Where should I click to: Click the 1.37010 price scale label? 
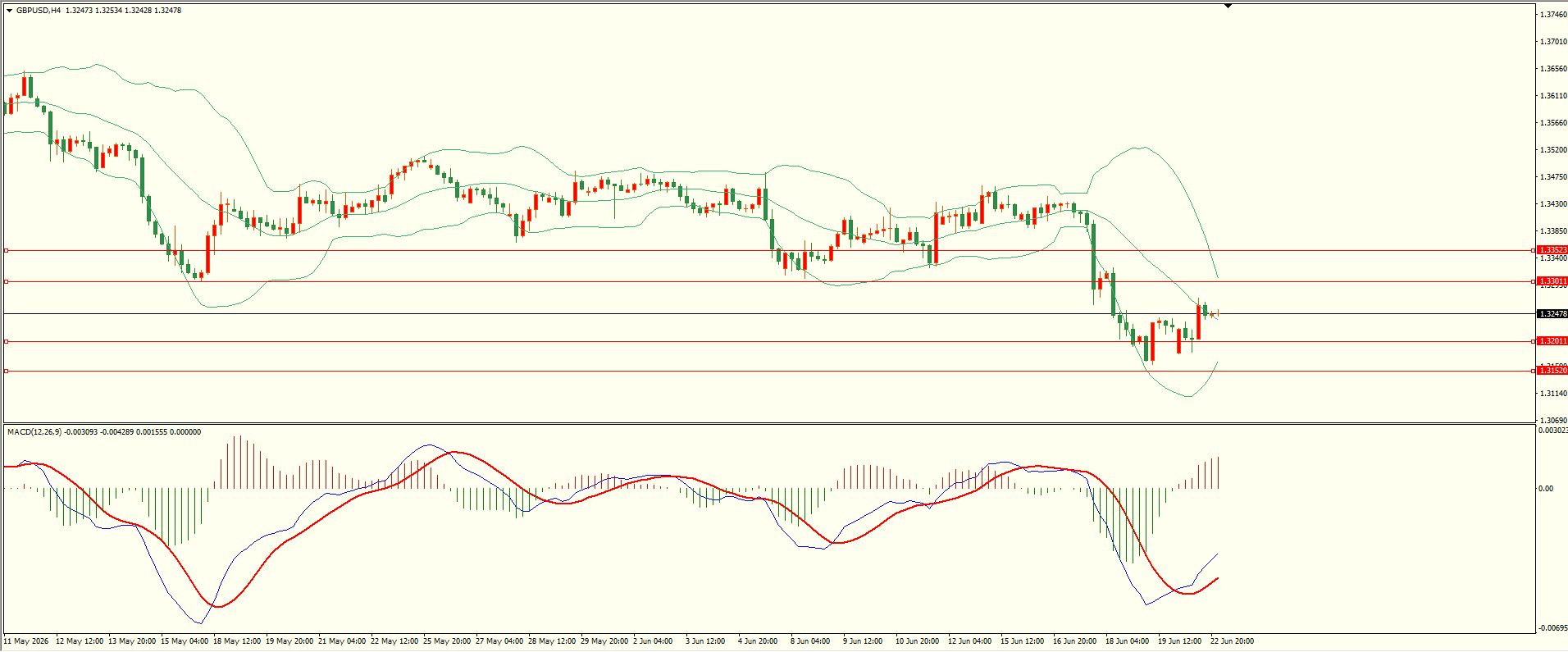[x=1553, y=42]
